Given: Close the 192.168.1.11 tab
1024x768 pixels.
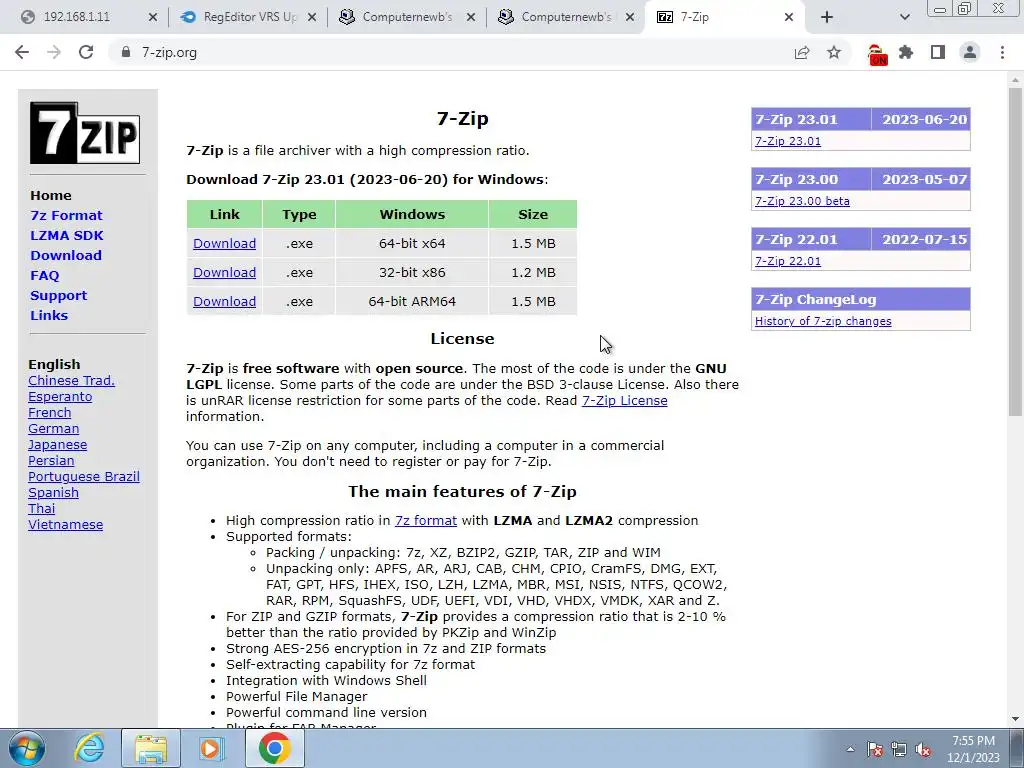Looking at the screenshot, I should click(x=153, y=18).
